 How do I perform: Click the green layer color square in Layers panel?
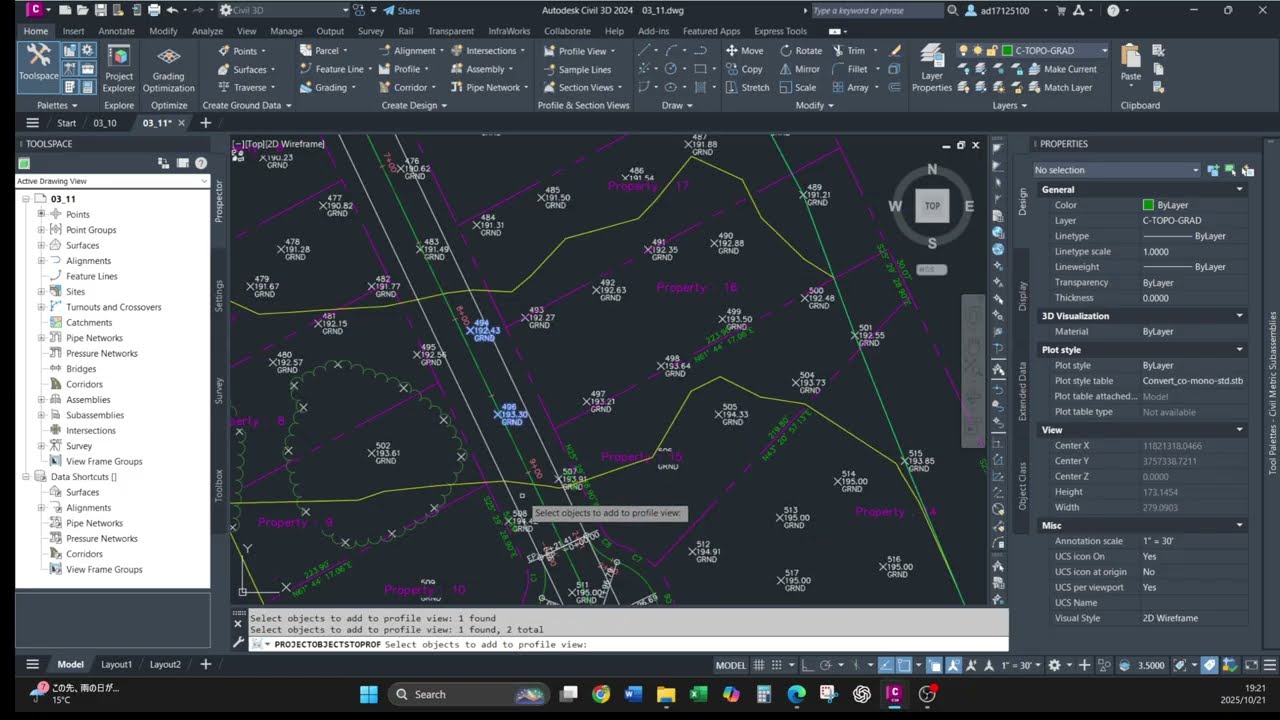[x=1007, y=50]
